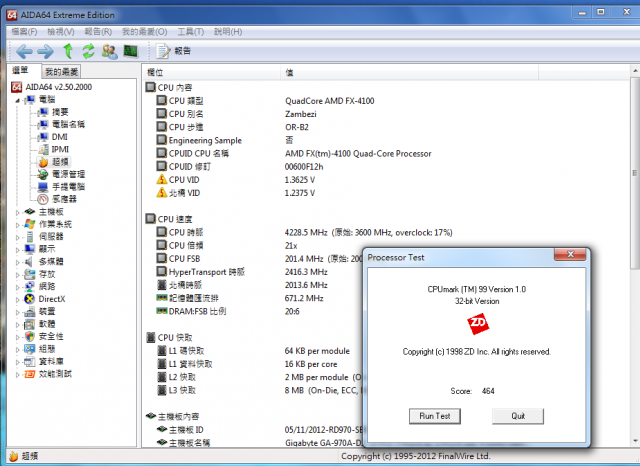Select the CPU 類型 row
Image resolution: width=640 pixels, height=466 pixels.
[x=265, y=101]
